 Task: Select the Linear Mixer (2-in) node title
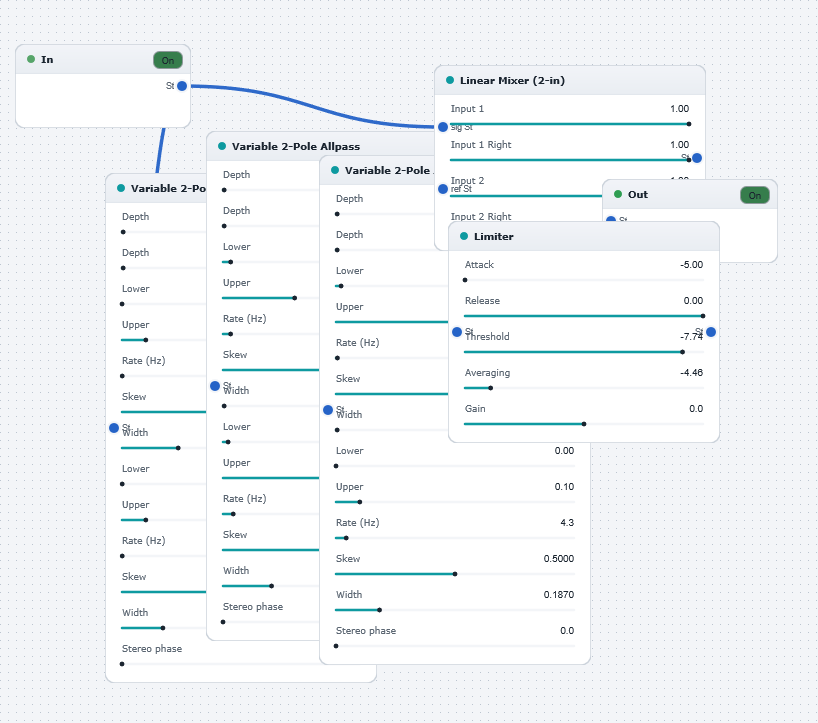tap(512, 80)
